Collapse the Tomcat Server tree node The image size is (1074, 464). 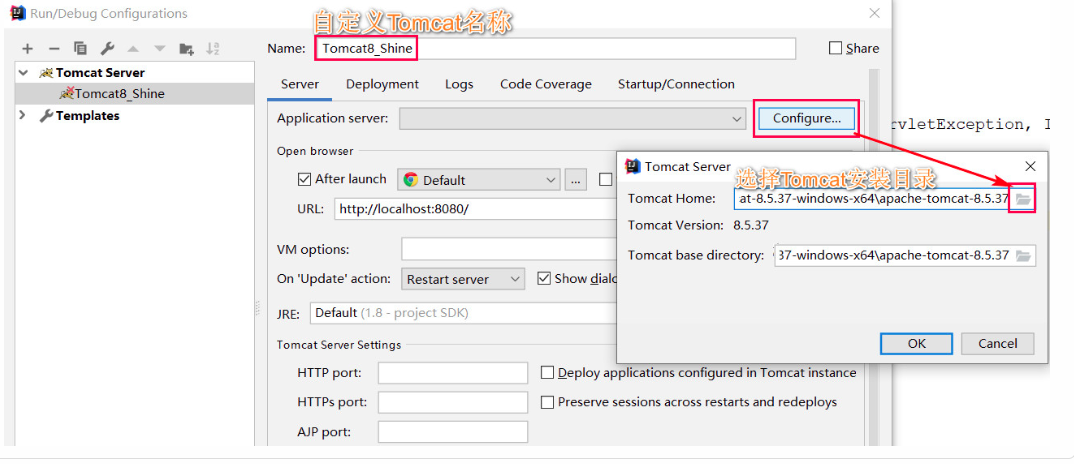(24, 73)
